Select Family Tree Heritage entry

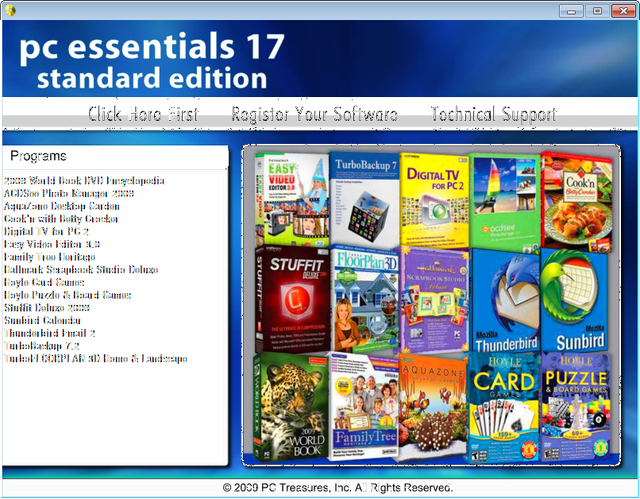coord(49,257)
